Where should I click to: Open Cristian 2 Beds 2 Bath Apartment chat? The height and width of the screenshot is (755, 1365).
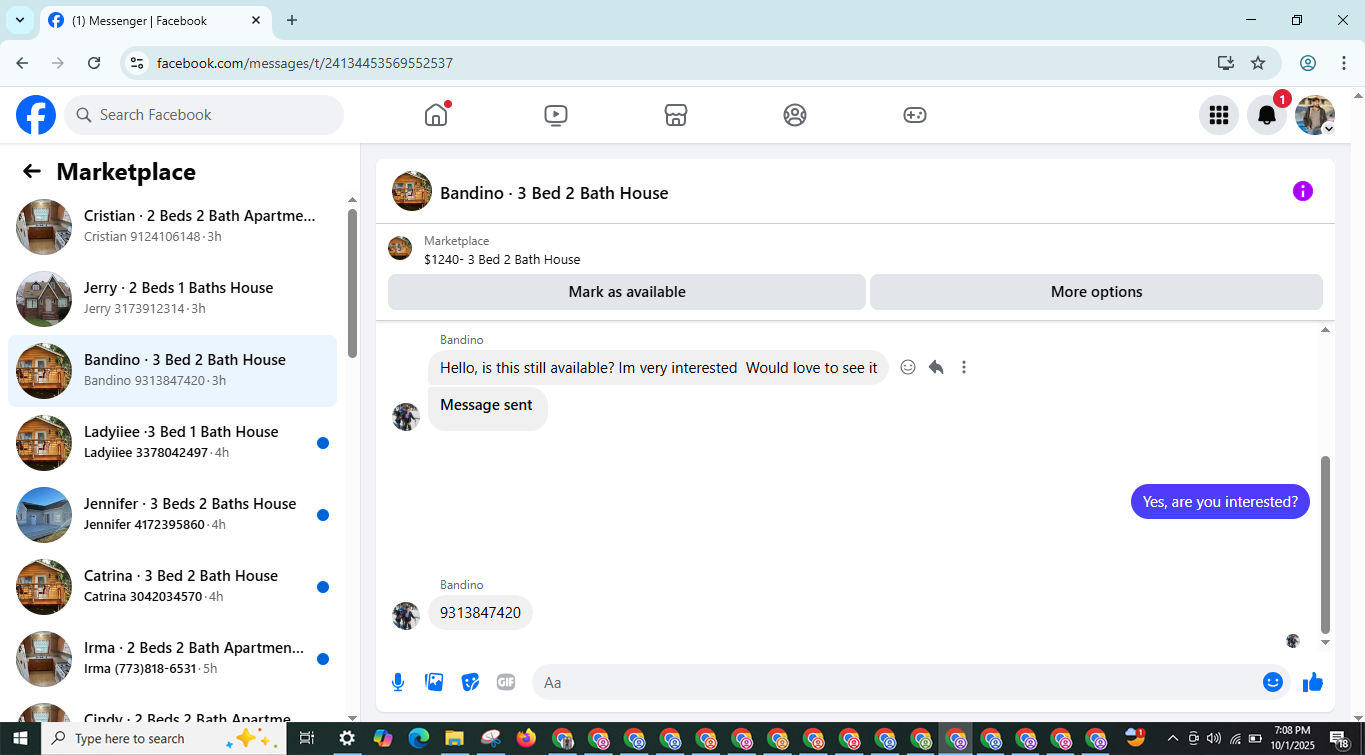172,227
